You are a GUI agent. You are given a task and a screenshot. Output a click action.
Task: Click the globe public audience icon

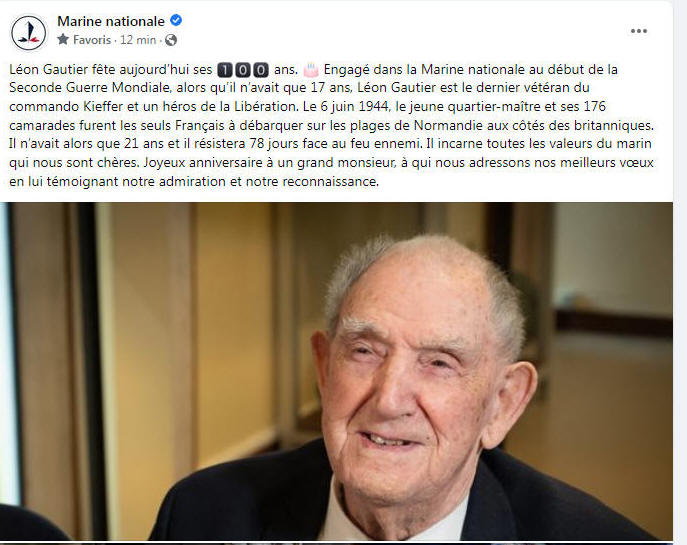171,40
